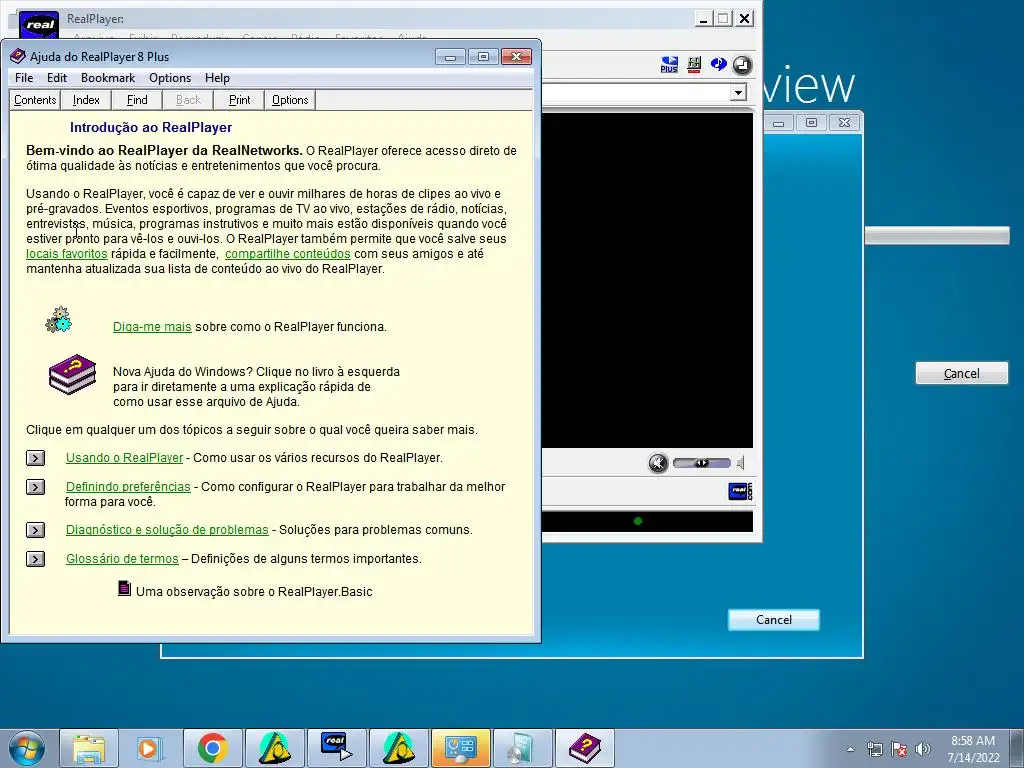1024x768 pixels.
Task: Follow the locais favoritos link
Action: 67,254
